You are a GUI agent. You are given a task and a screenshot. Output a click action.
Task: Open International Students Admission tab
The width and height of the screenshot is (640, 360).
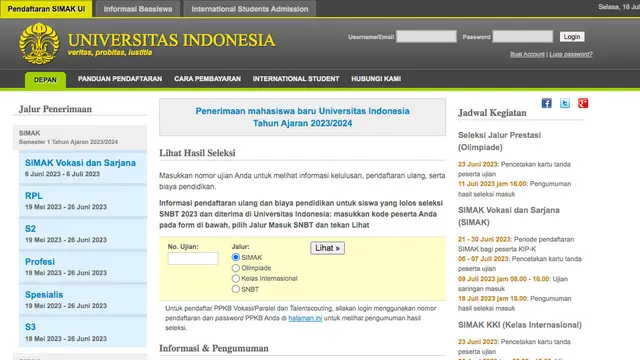pos(250,9)
